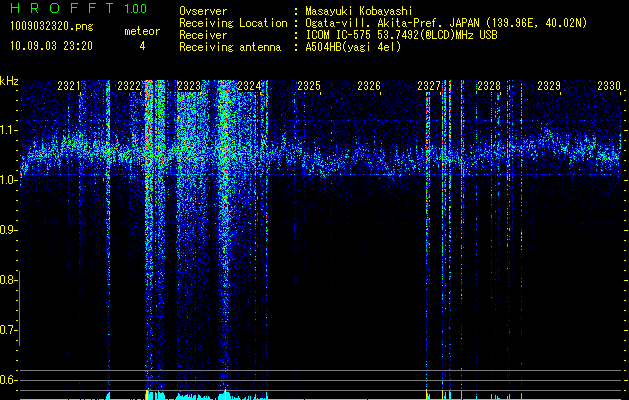Click the Ovserver label
The width and height of the screenshot is (629, 400).
203,11
